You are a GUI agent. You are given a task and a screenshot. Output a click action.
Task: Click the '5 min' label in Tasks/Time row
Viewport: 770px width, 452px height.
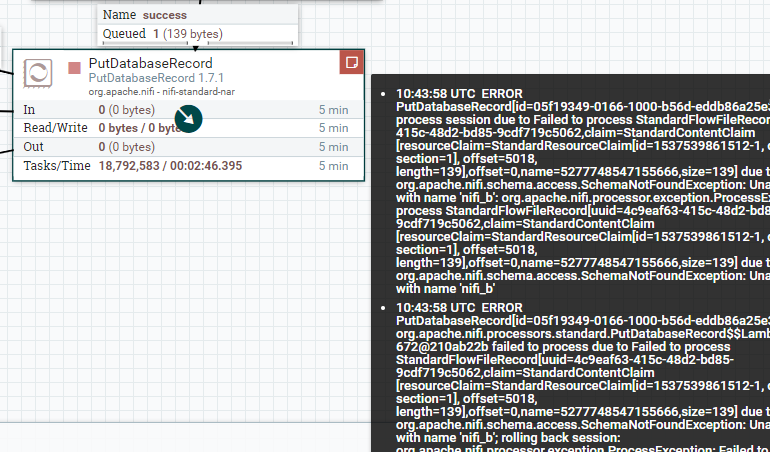coord(333,166)
